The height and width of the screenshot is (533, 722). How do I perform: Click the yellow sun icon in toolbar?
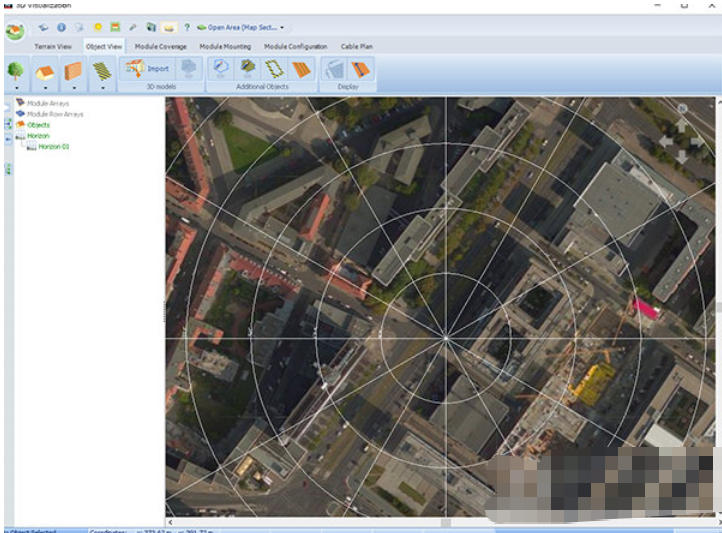coord(98,27)
